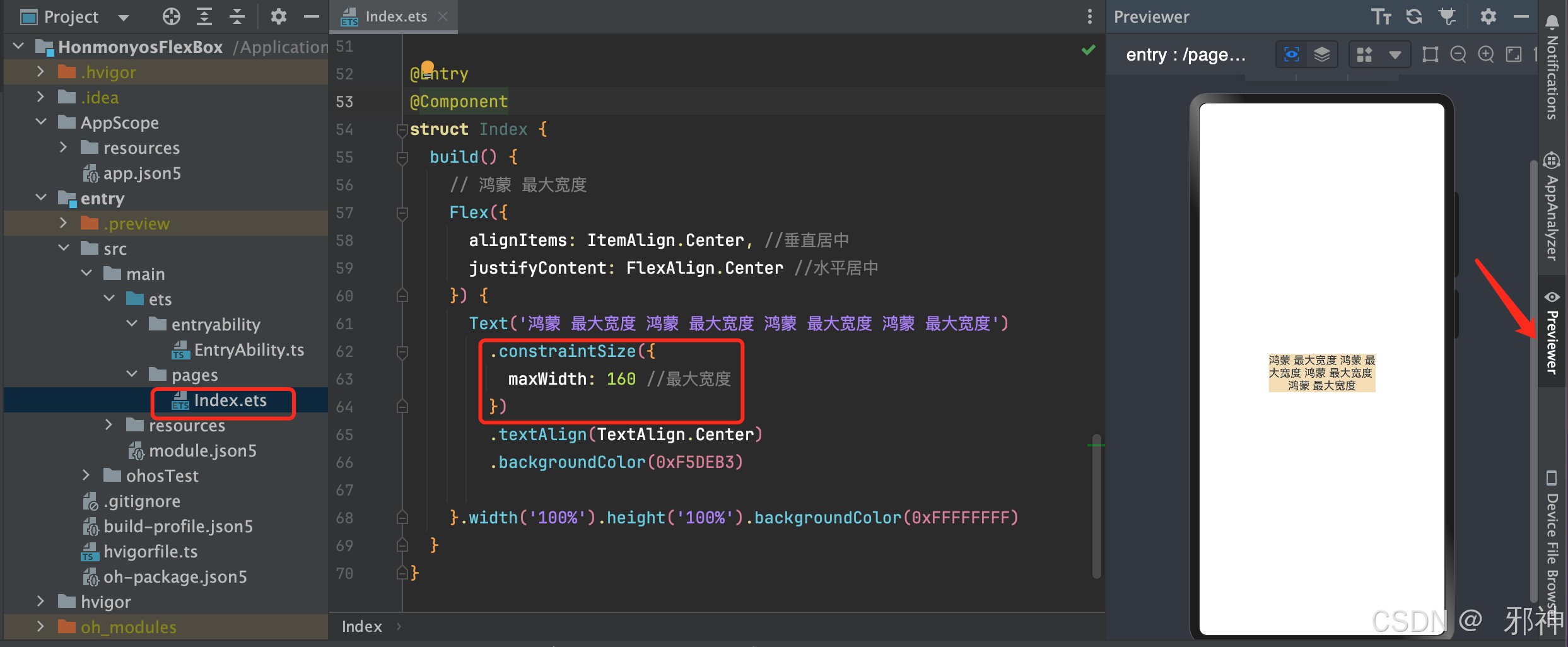Image resolution: width=1568 pixels, height=647 pixels.
Task: Expand AppScope resources folder
Action: [64, 148]
